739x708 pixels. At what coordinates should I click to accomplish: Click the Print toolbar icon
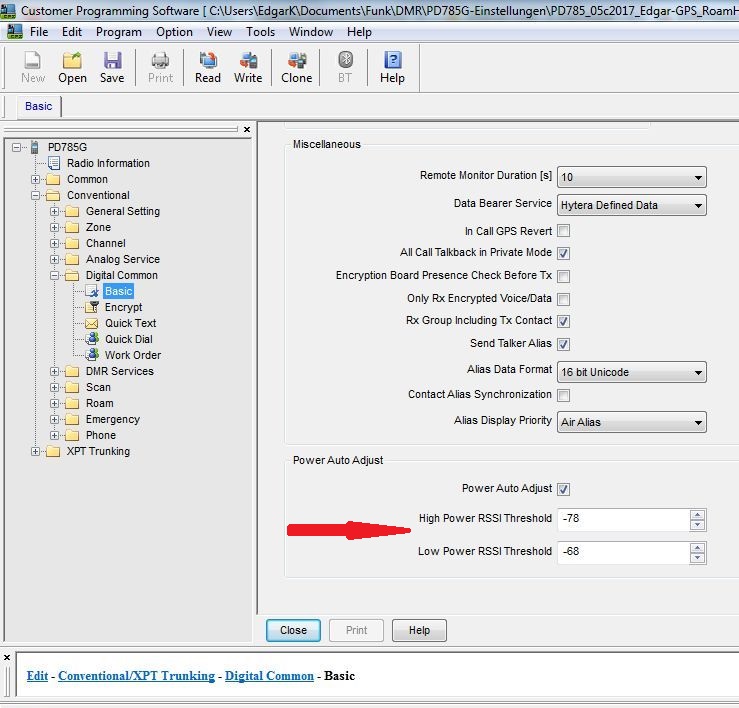click(160, 67)
